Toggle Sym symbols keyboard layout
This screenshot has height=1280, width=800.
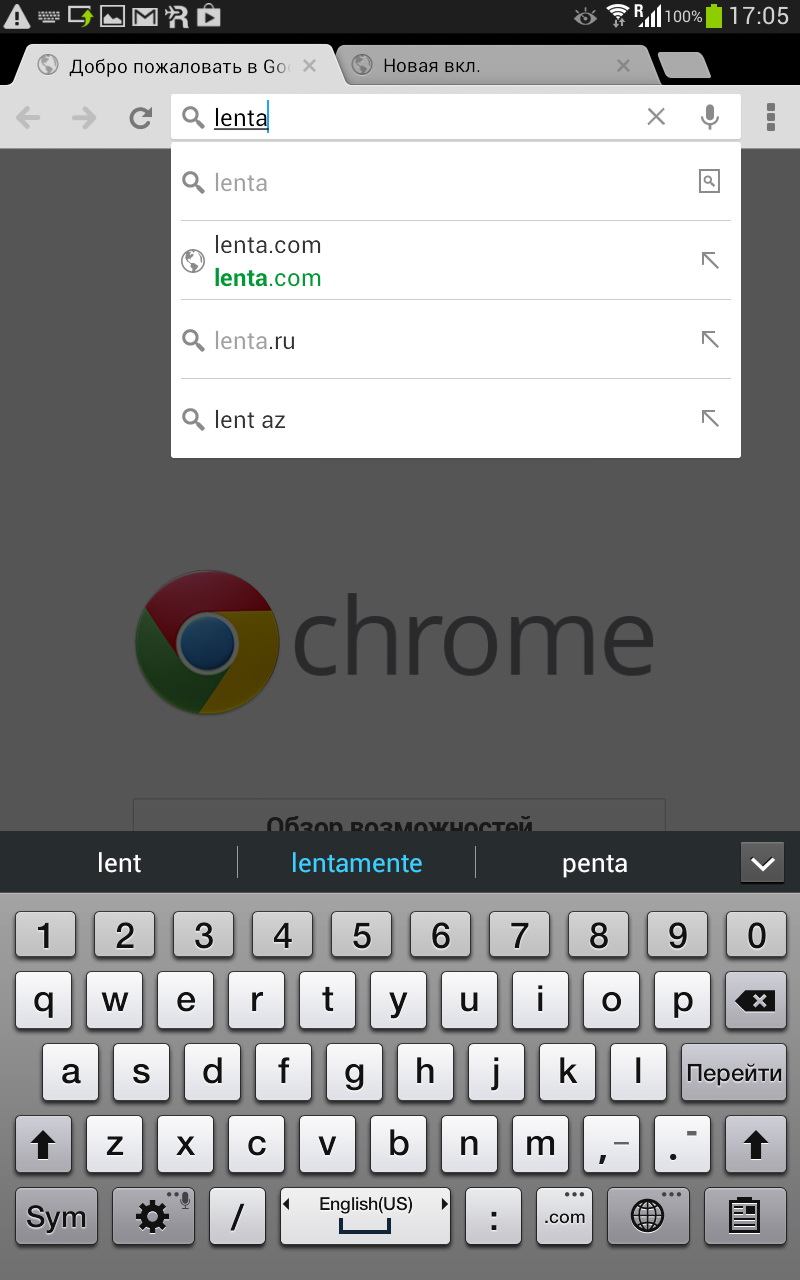pos(57,1216)
